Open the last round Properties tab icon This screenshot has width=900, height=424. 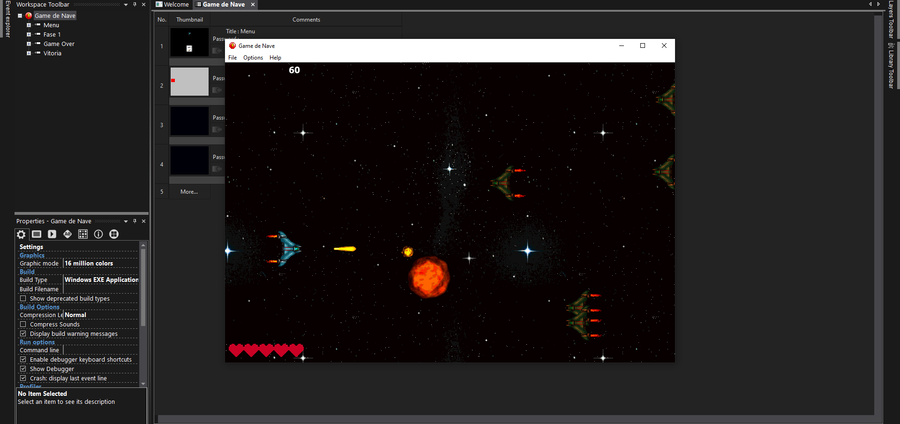(114, 234)
